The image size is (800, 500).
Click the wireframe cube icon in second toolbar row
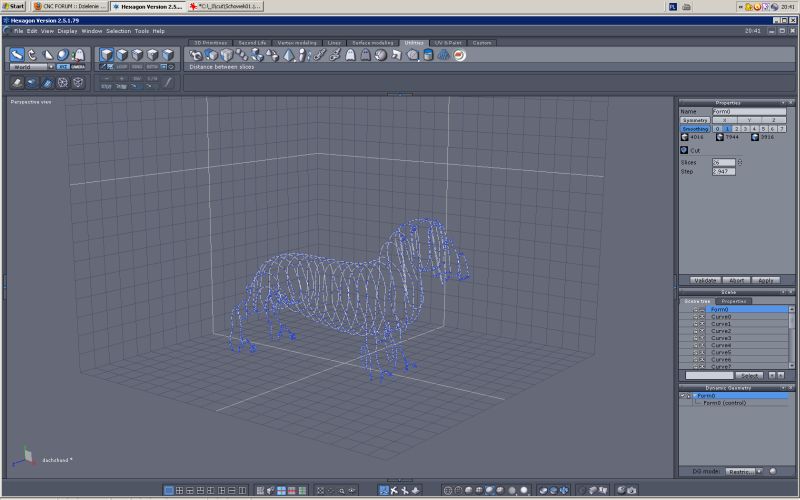78,82
